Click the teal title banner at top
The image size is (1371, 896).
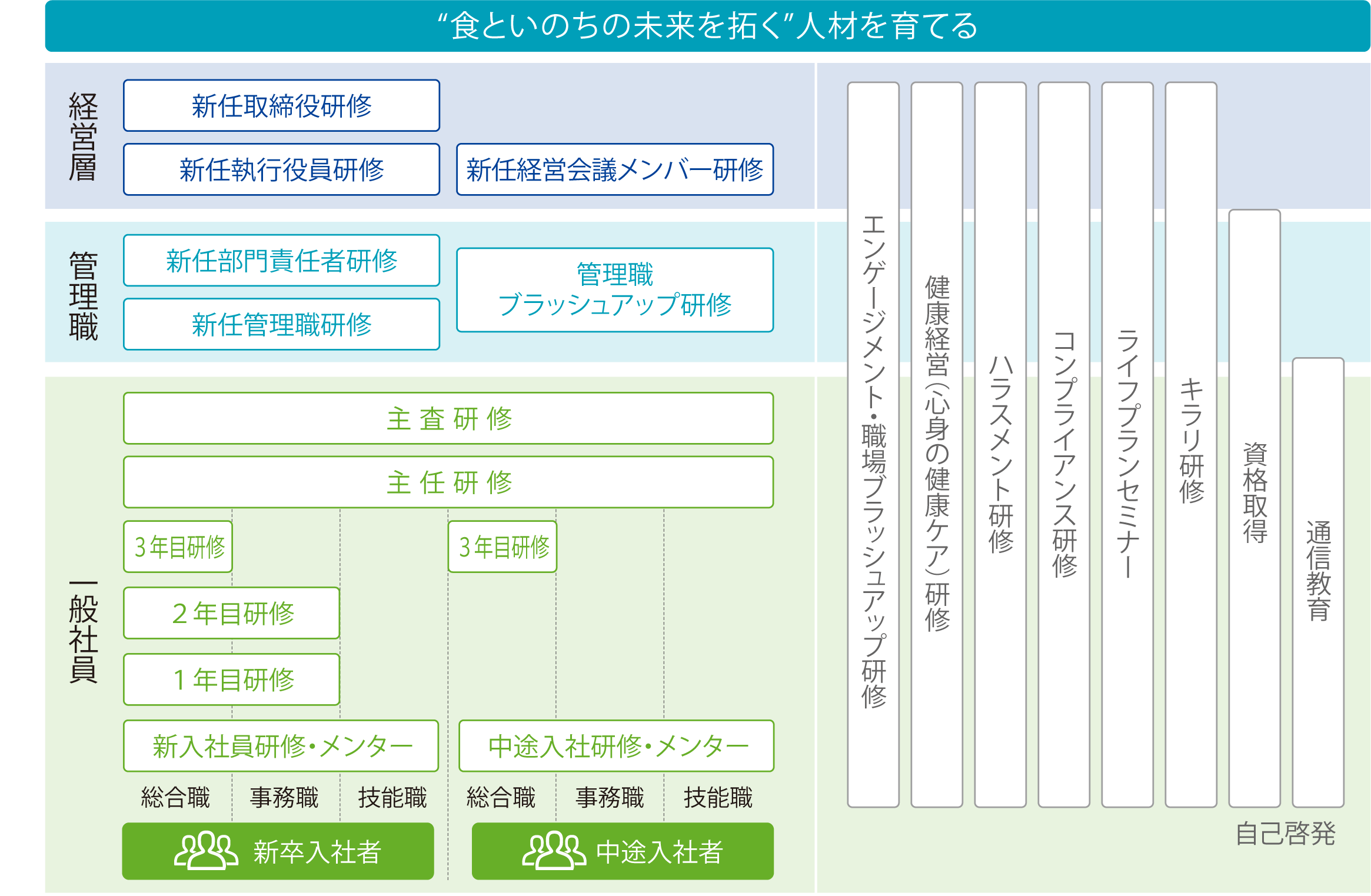tap(707, 26)
